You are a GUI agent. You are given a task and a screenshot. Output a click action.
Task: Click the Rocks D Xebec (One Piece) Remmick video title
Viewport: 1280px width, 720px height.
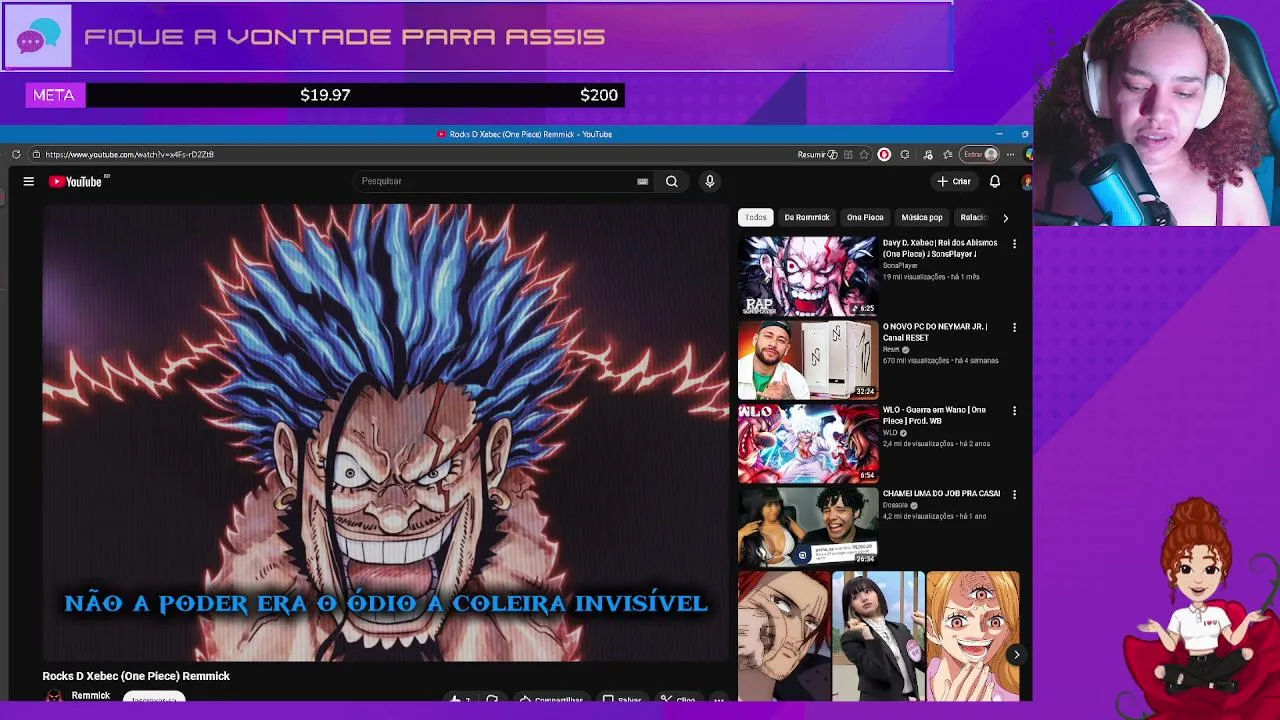[136, 676]
